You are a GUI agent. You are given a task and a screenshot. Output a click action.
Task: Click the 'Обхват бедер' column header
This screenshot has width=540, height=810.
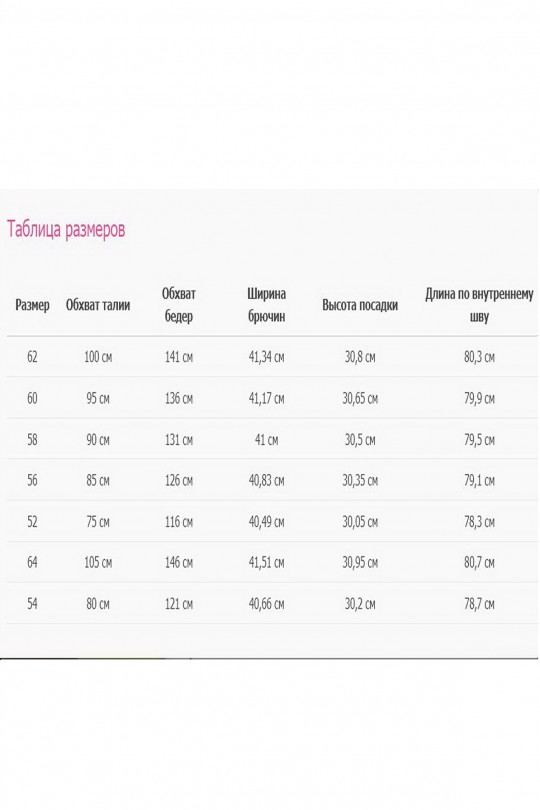(x=179, y=305)
